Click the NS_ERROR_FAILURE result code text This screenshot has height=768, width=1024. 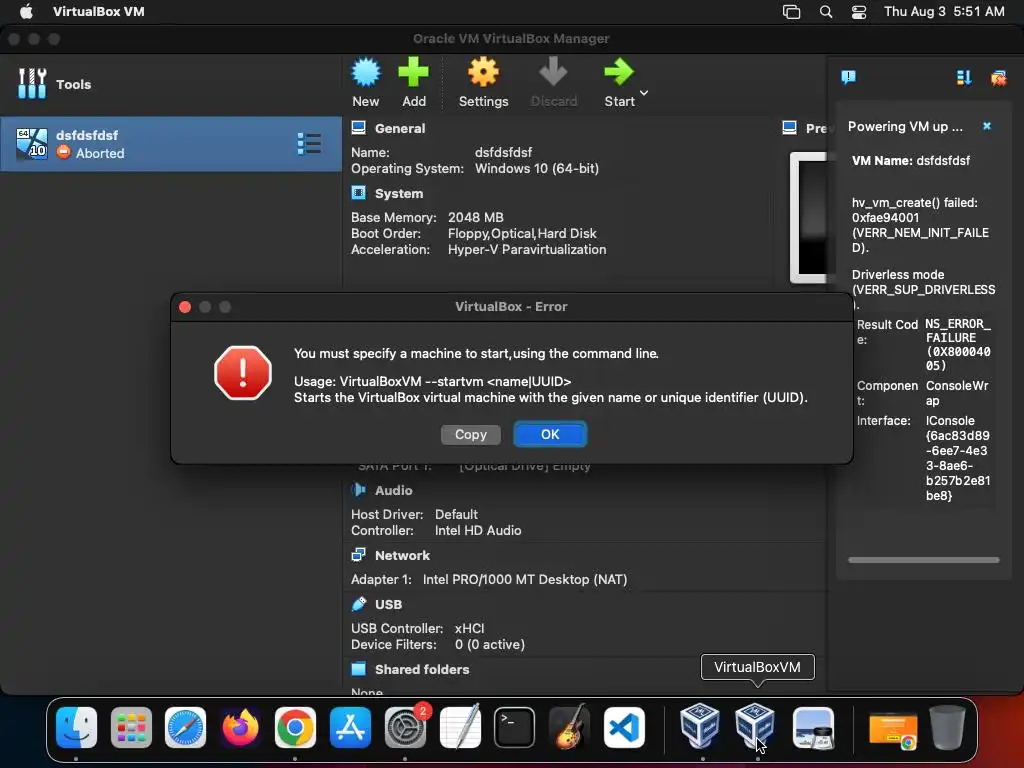(958, 344)
